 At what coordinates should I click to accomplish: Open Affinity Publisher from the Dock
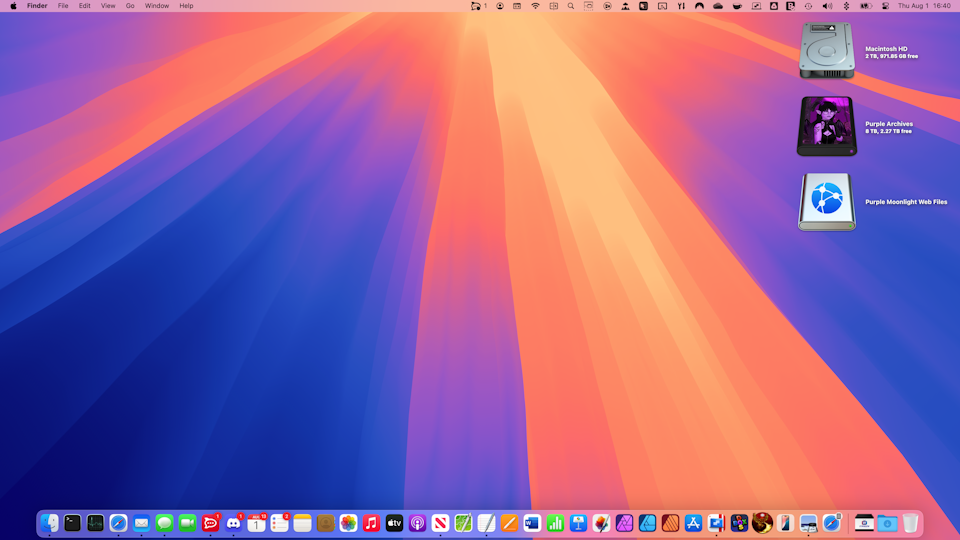pyautogui.click(x=670, y=523)
